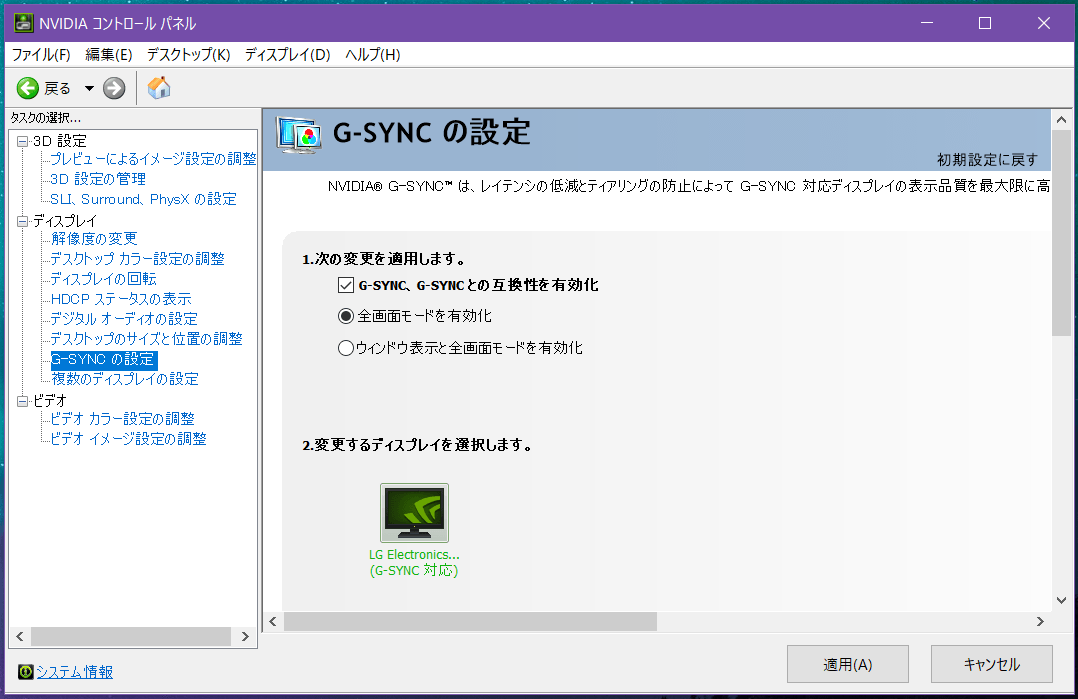
Task: Click main panel horizontal scroll right arrow
Action: (x=1040, y=621)
